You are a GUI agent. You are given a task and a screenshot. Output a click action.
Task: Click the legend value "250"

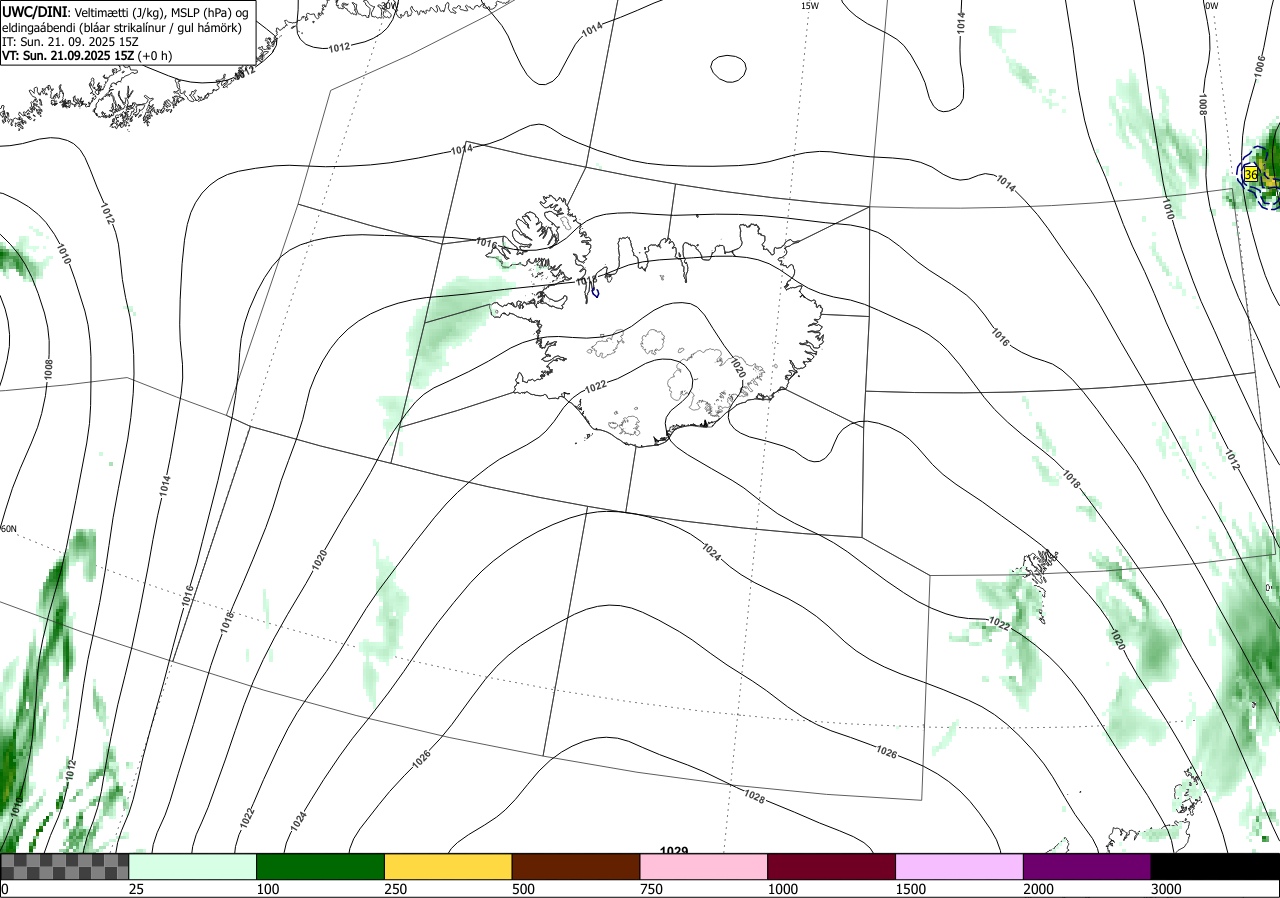(x=396, y=889)
